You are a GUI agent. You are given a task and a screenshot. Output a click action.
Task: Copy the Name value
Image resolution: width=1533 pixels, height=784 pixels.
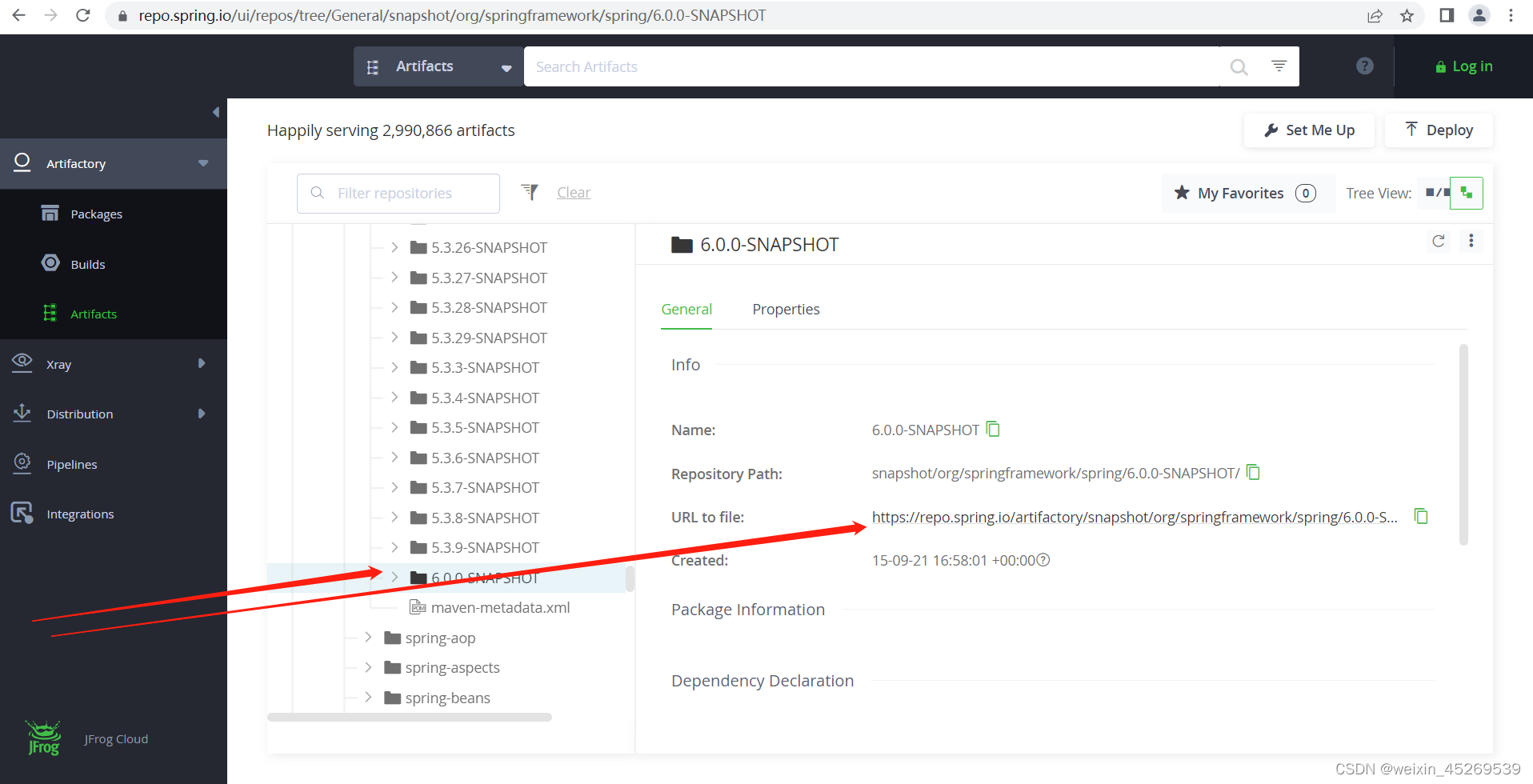pos(993,429)
